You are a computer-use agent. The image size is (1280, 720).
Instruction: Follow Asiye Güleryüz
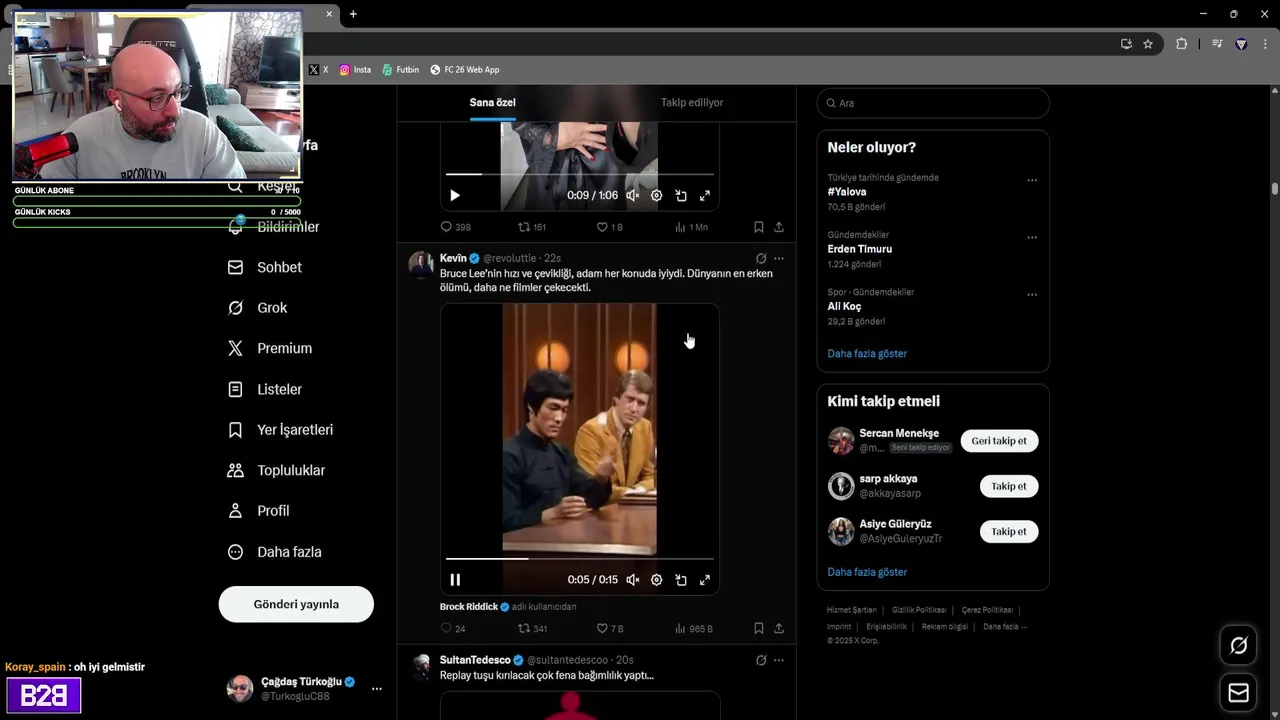pyautogui.click(x=1009, y=532)
